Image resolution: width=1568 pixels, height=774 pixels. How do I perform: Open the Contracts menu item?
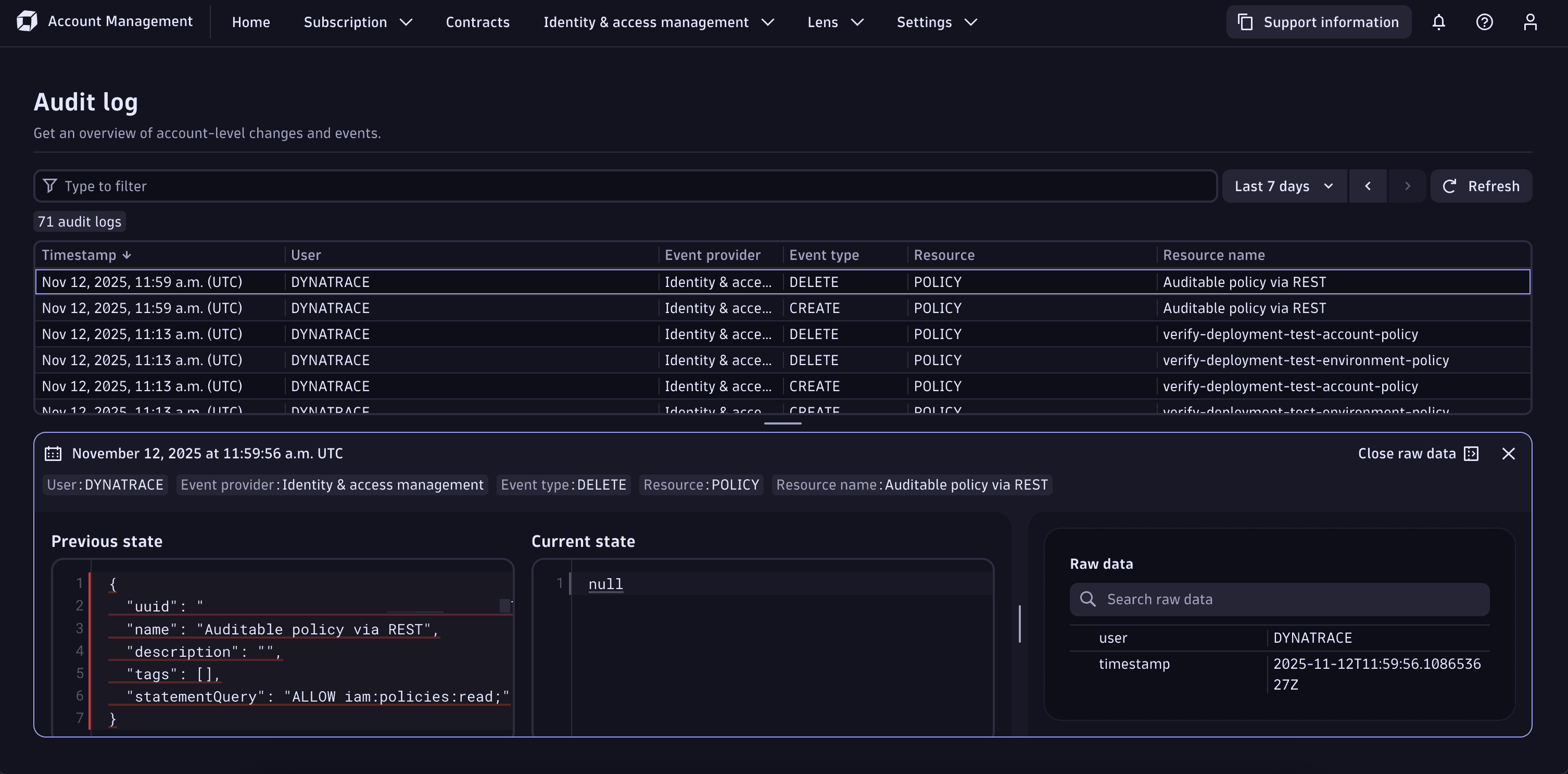[478, 22]
